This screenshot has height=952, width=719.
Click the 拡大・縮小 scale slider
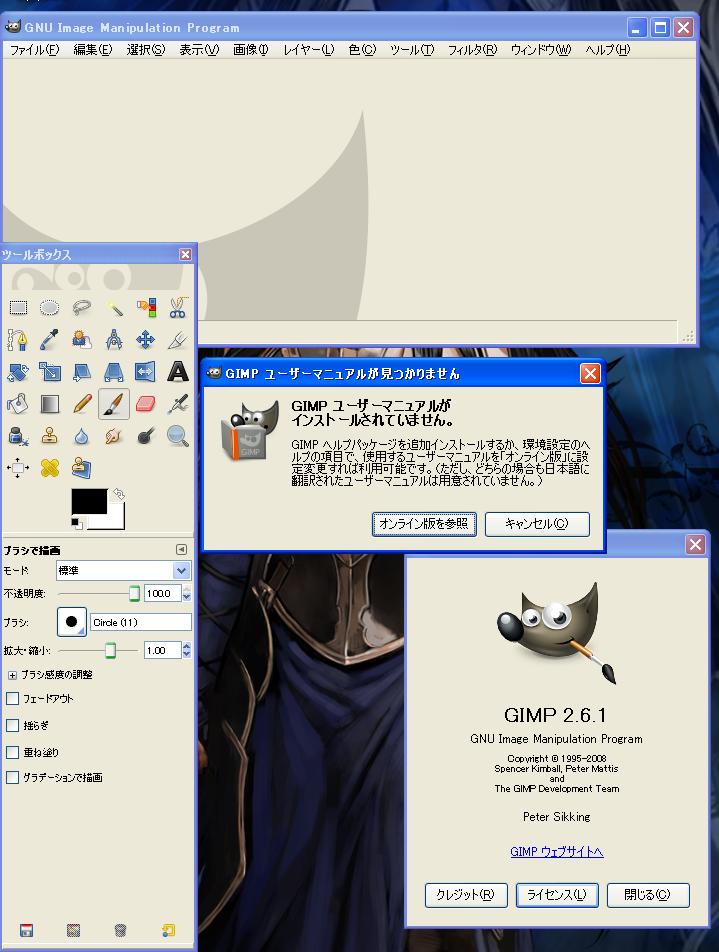coord(99,650)
